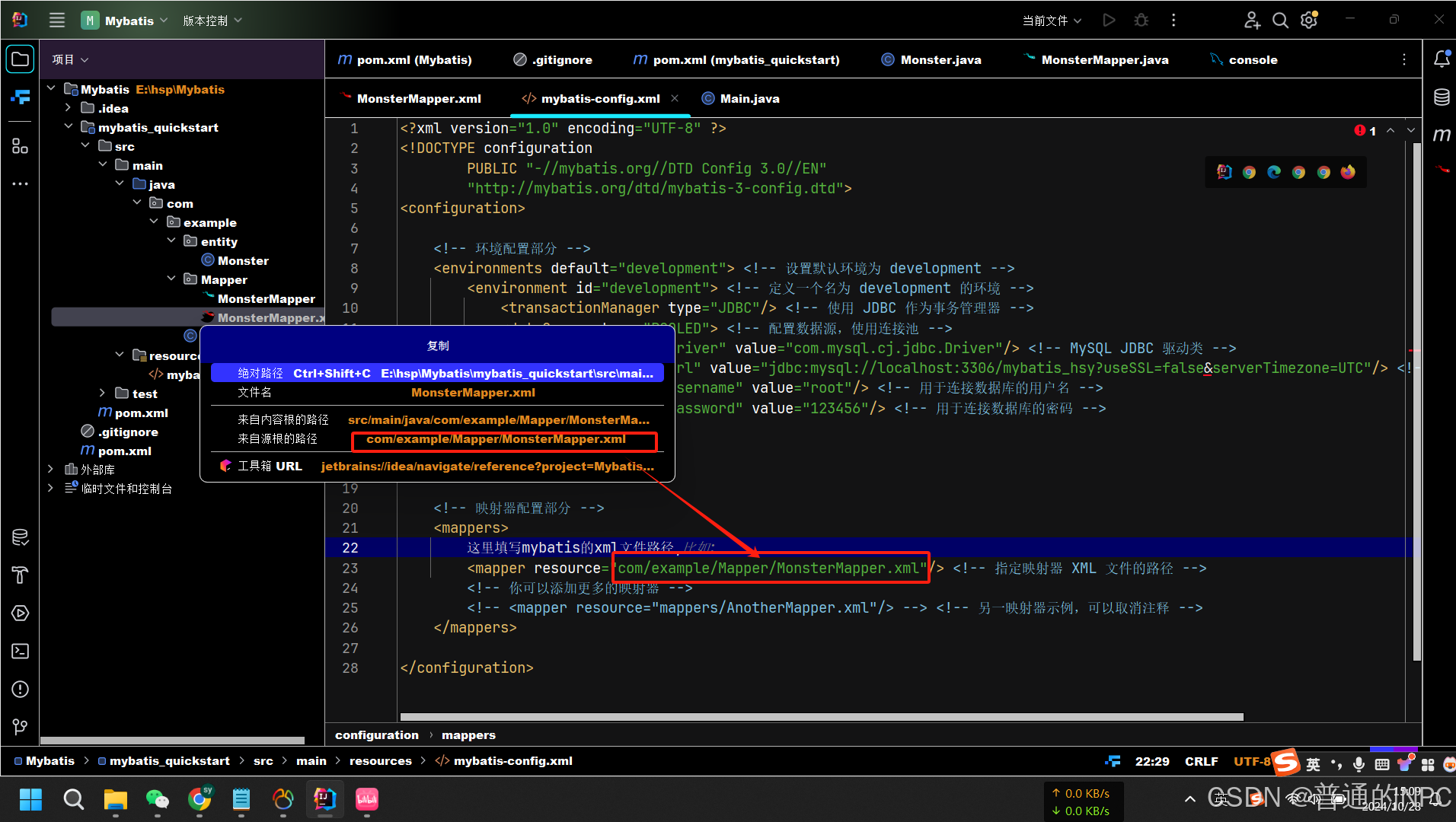
Task: Click mappers in editor breadcrumb
Action: (468, 734)
